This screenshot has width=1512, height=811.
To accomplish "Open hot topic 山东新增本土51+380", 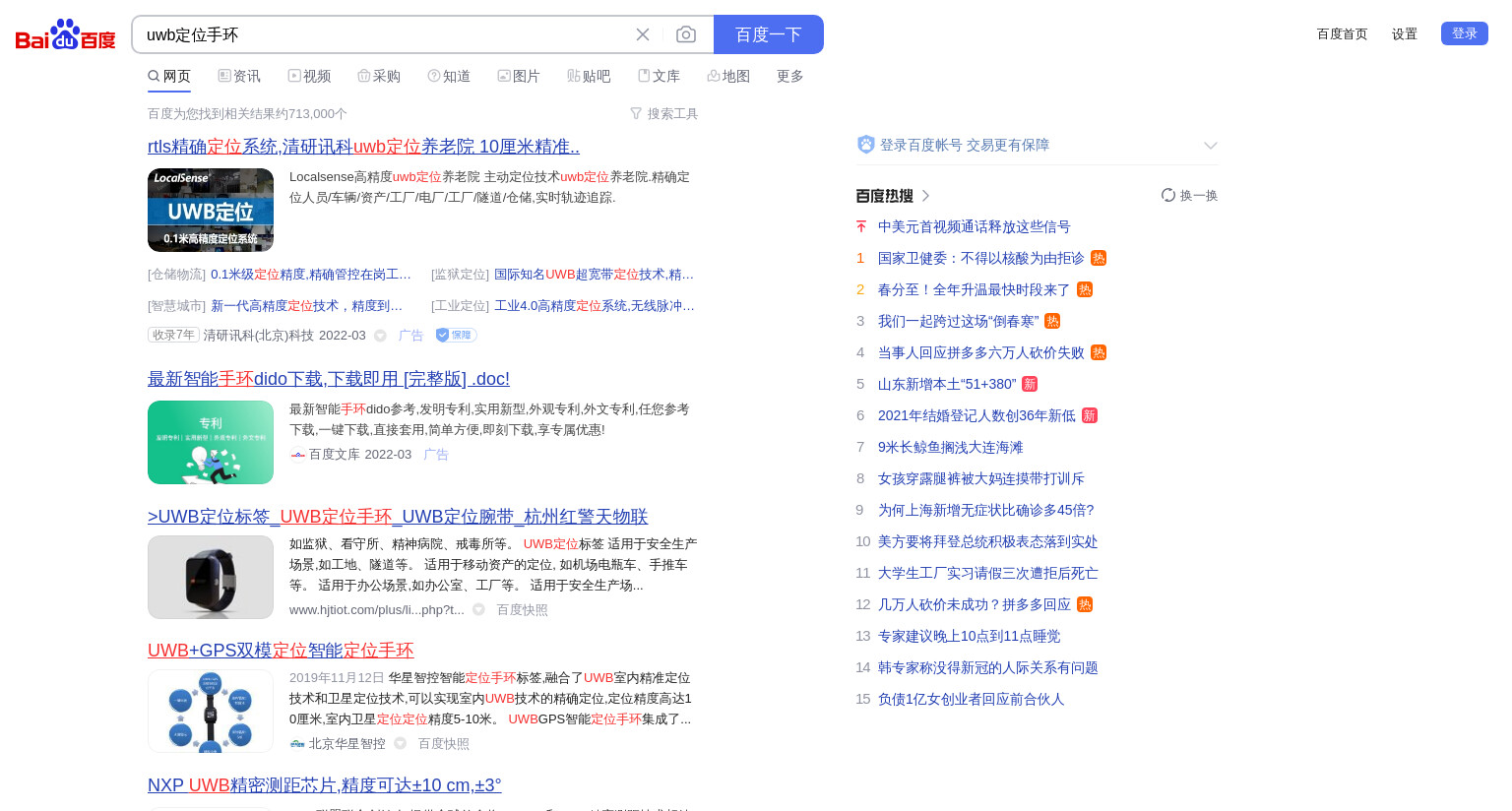I will click(x=947, y=384).
